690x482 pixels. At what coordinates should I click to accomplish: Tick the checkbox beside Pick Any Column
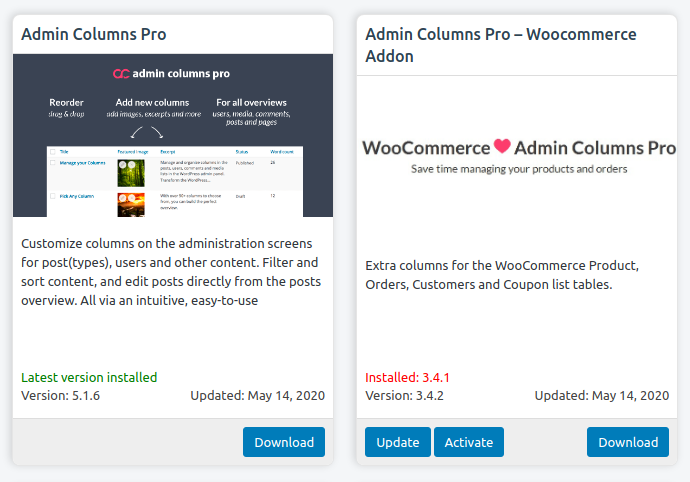click(x=52, y=196)
